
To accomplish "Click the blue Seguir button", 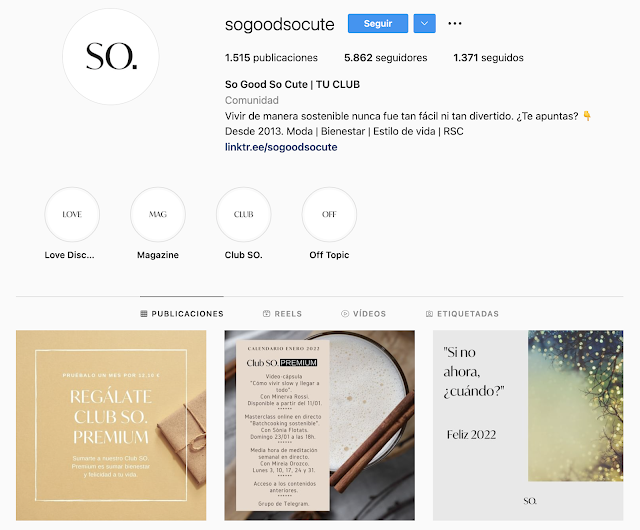I will point(378,24).
